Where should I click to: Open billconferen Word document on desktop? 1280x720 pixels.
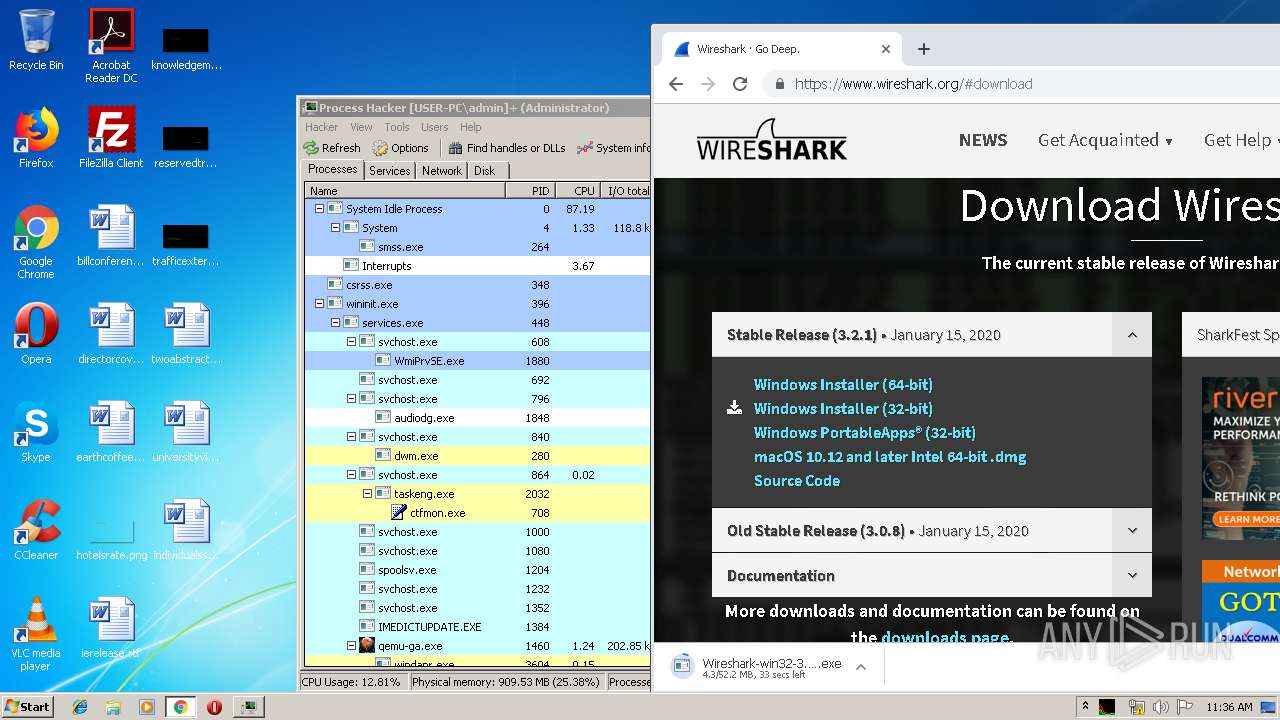tap(111, 236)
